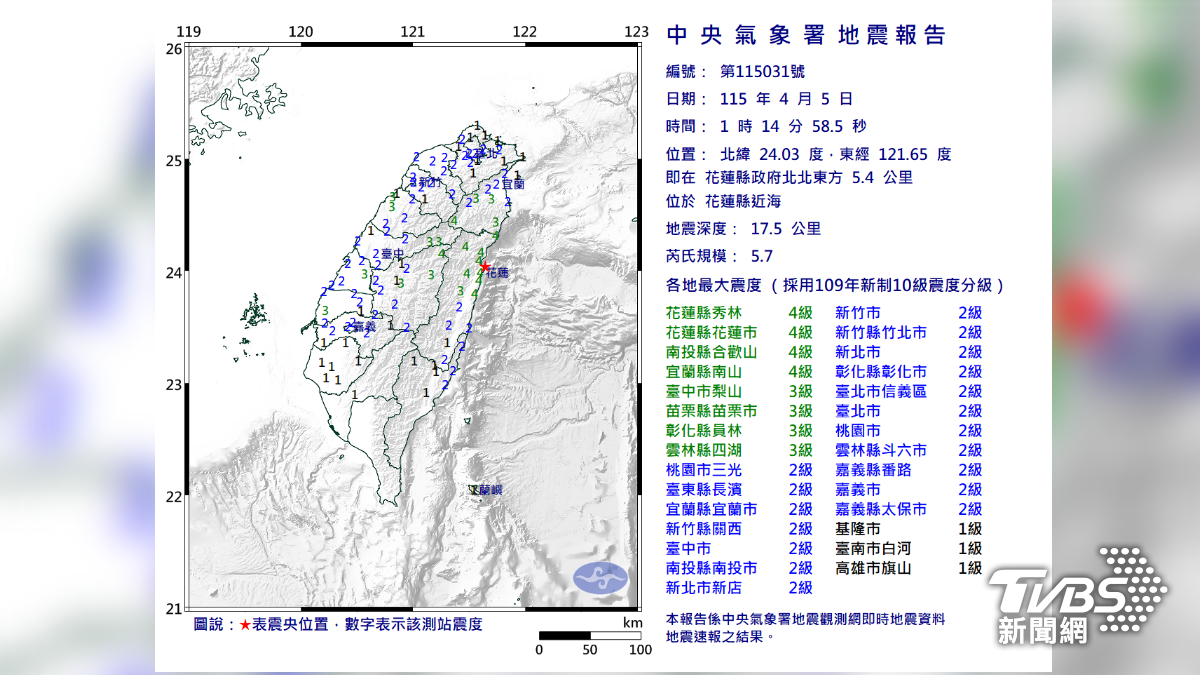
Task: Click the 臺中市梨山 3級 entry
Action: click(x=739, y=391)
